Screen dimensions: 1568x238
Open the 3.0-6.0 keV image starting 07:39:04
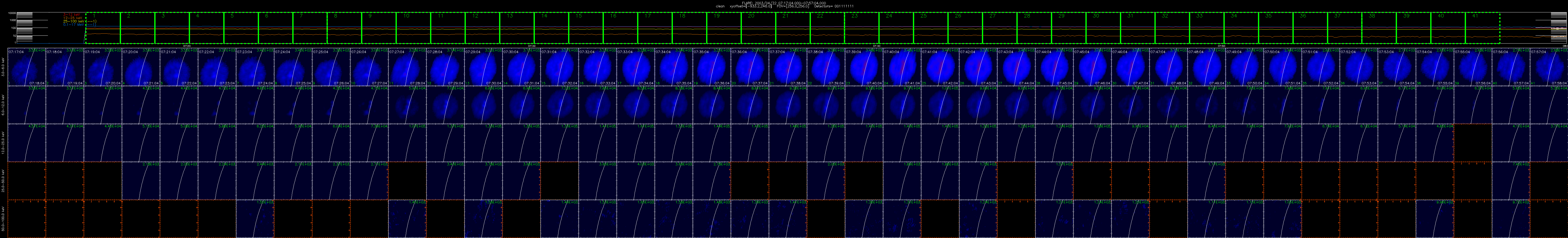[864, 67]
